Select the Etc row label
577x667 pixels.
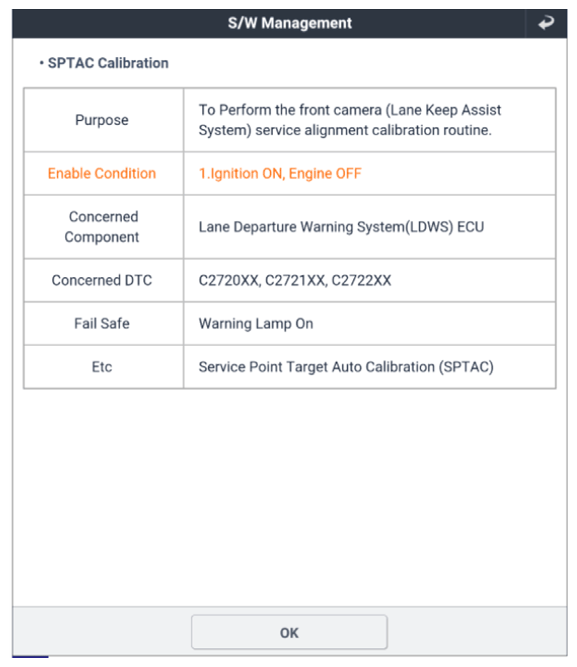click(x=102, y=367)
